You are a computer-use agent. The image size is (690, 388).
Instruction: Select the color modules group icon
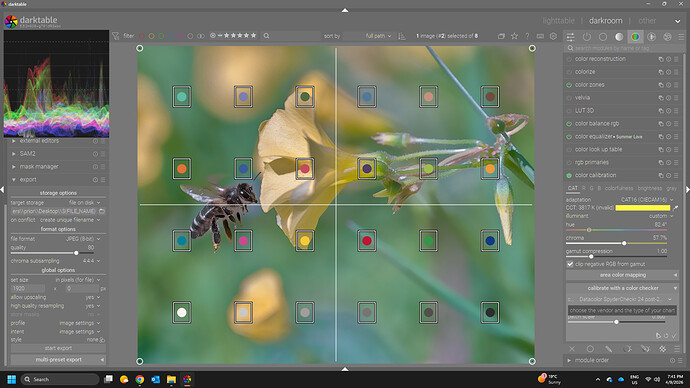[x=635, y=37]
